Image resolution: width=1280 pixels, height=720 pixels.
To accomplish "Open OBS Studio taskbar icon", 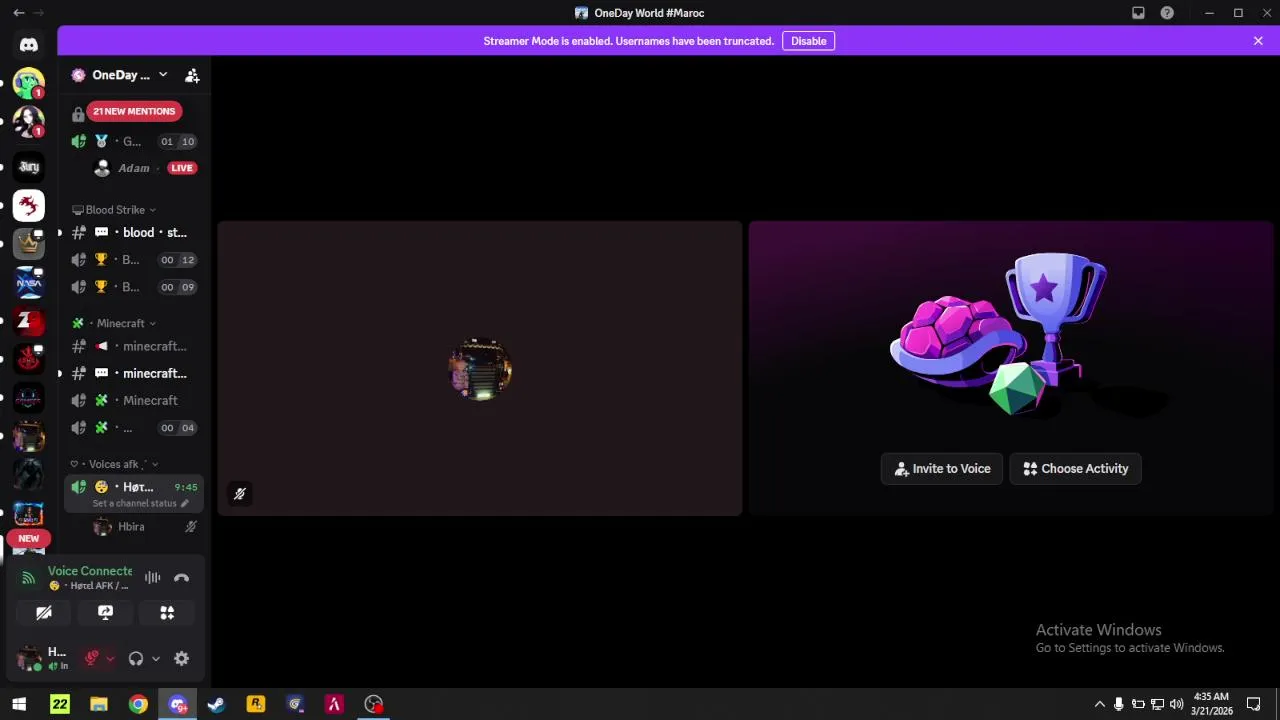I will coord(374,704).
